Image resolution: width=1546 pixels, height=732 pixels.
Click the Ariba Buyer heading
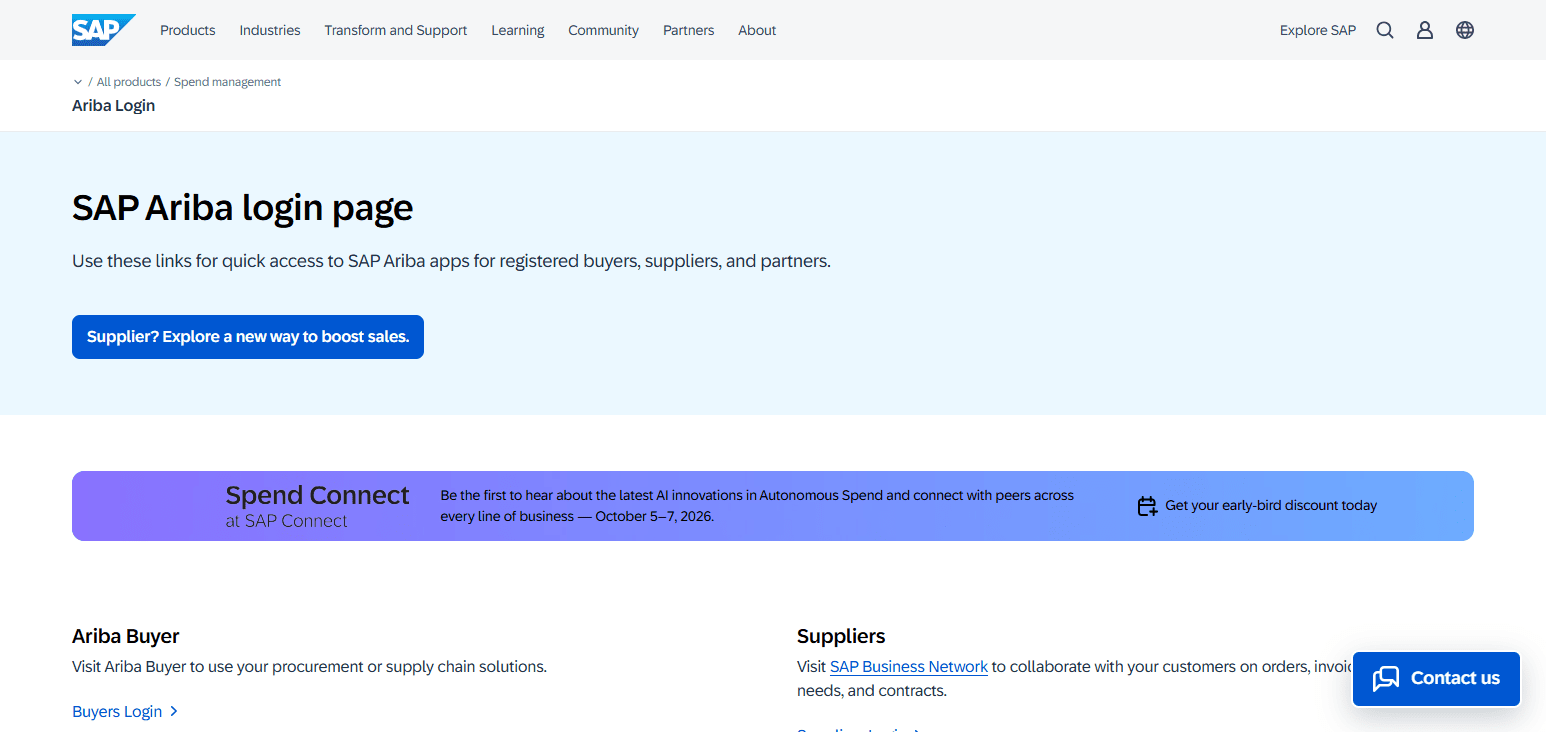point(126,636)
